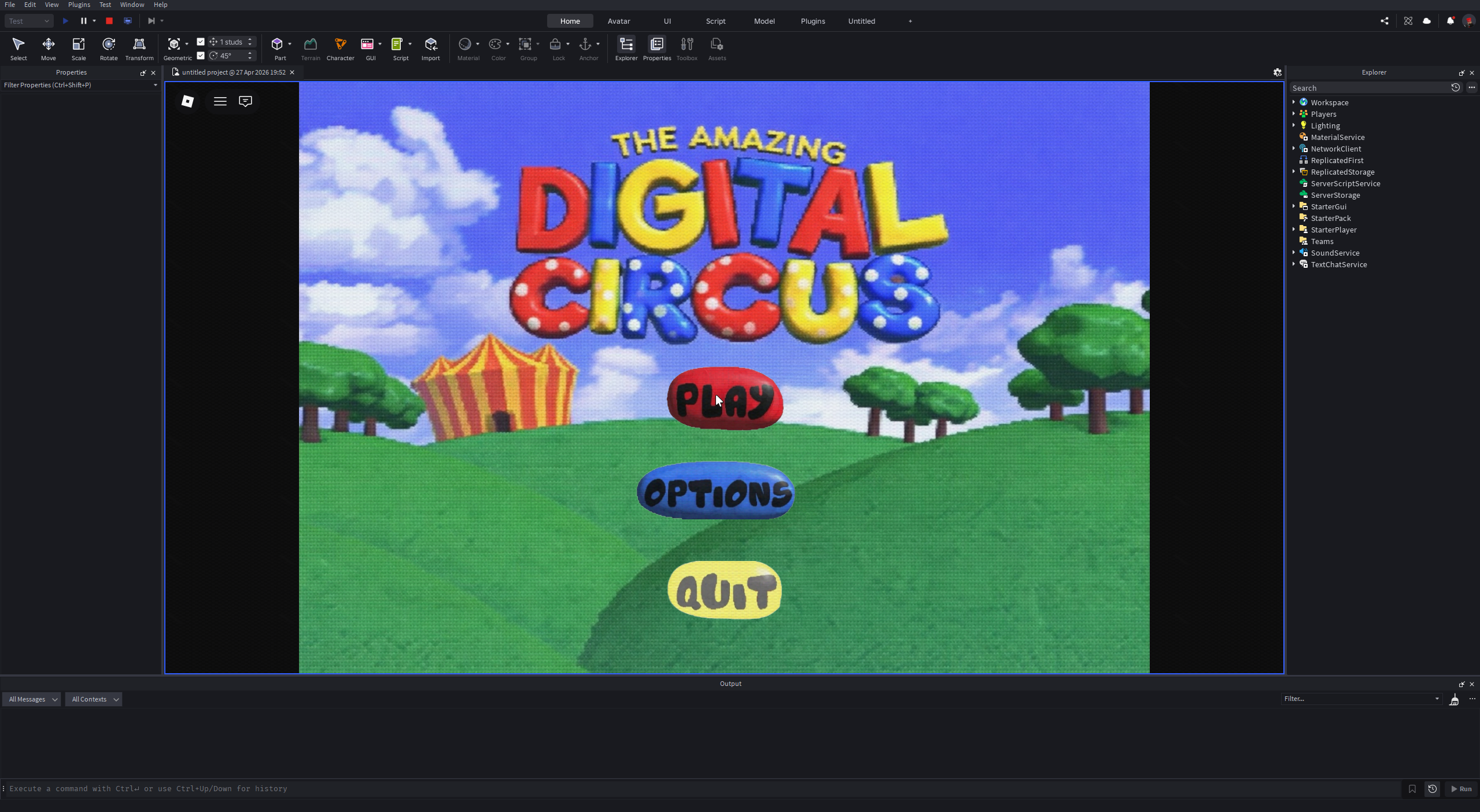Expand the SoundService node
1480x812 pixels.
pos(1294,253)
